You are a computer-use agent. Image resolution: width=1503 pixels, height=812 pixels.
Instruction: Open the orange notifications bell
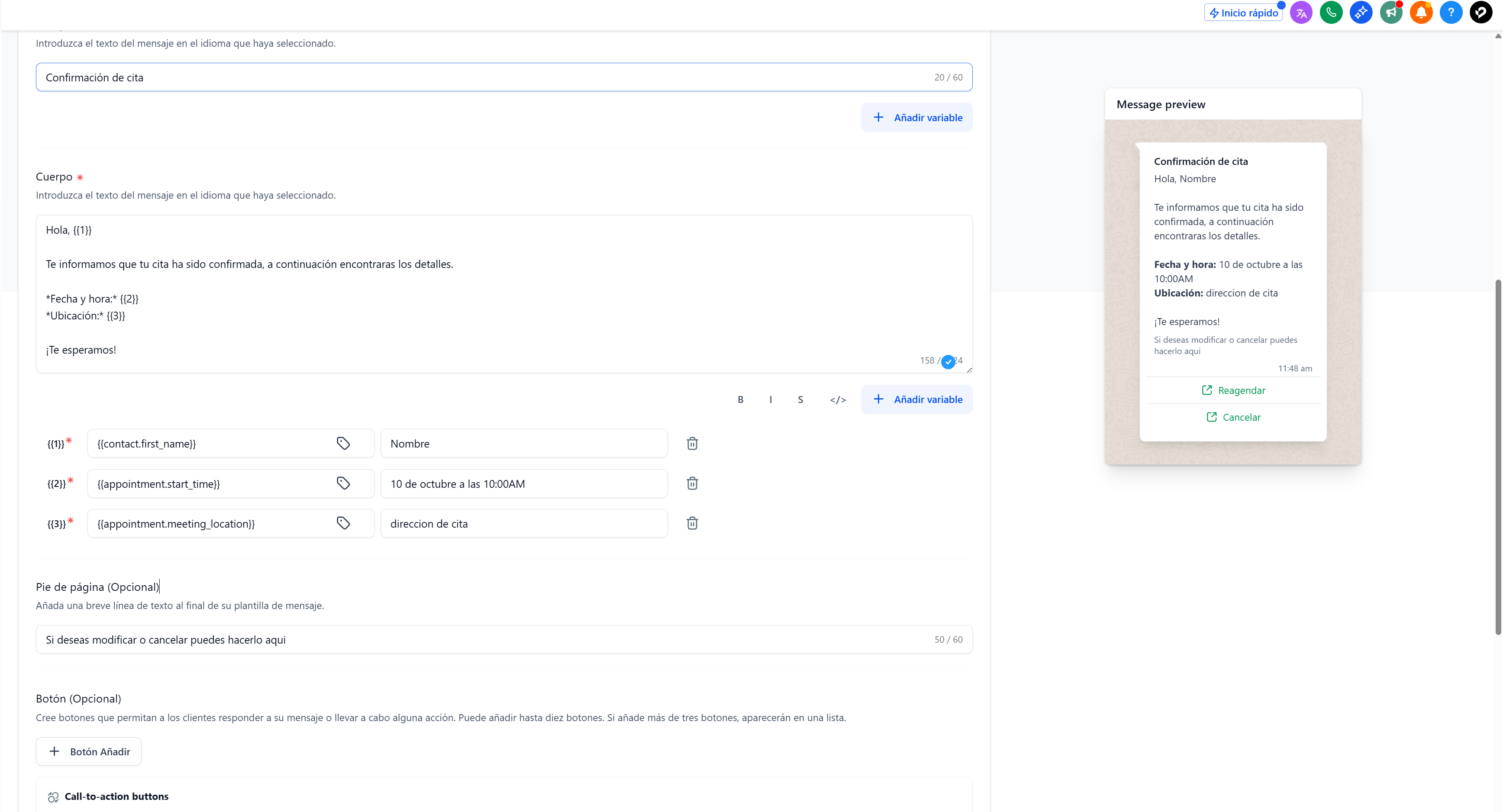click(1421, 12)
